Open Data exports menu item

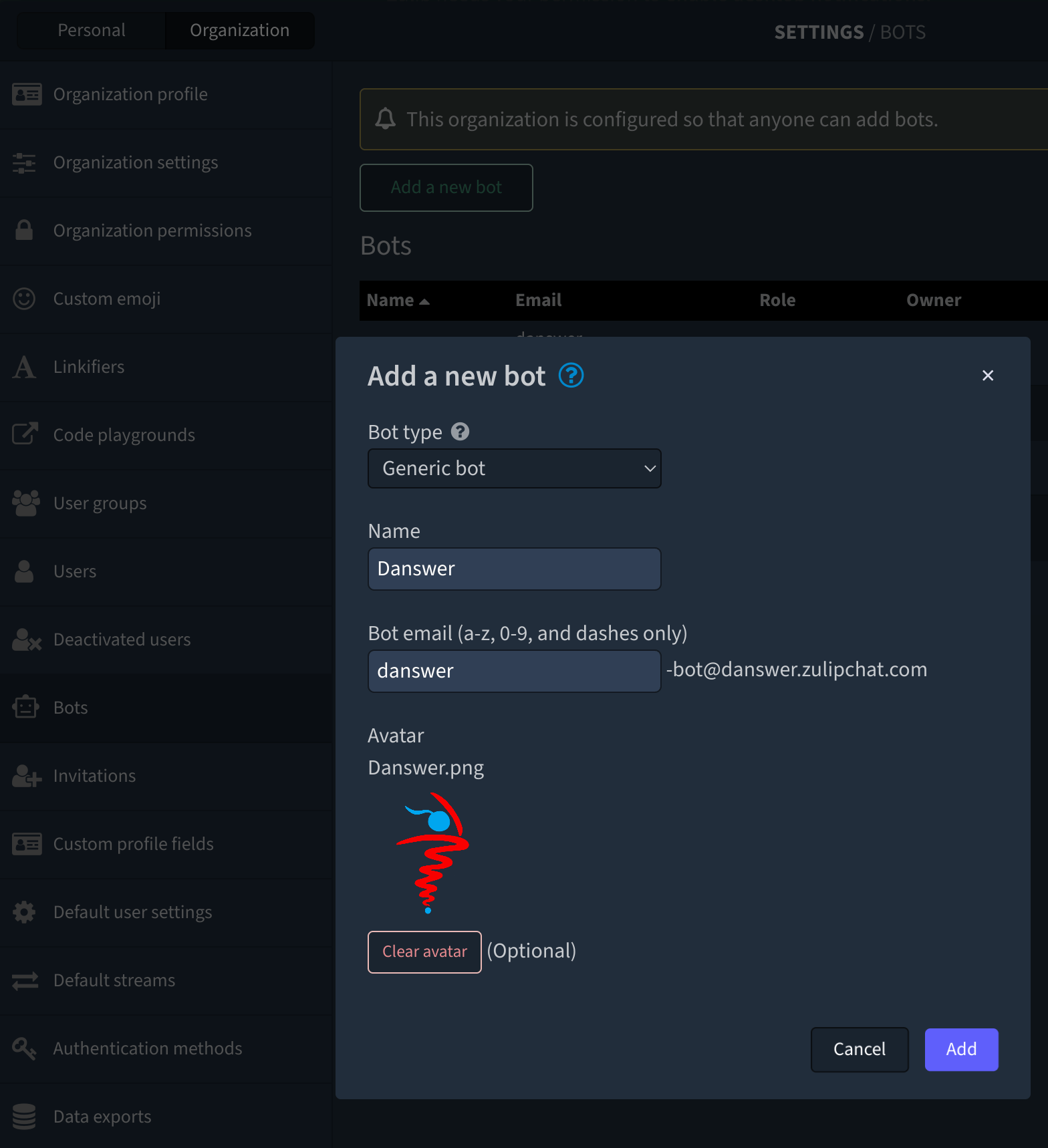[166, 1117]
